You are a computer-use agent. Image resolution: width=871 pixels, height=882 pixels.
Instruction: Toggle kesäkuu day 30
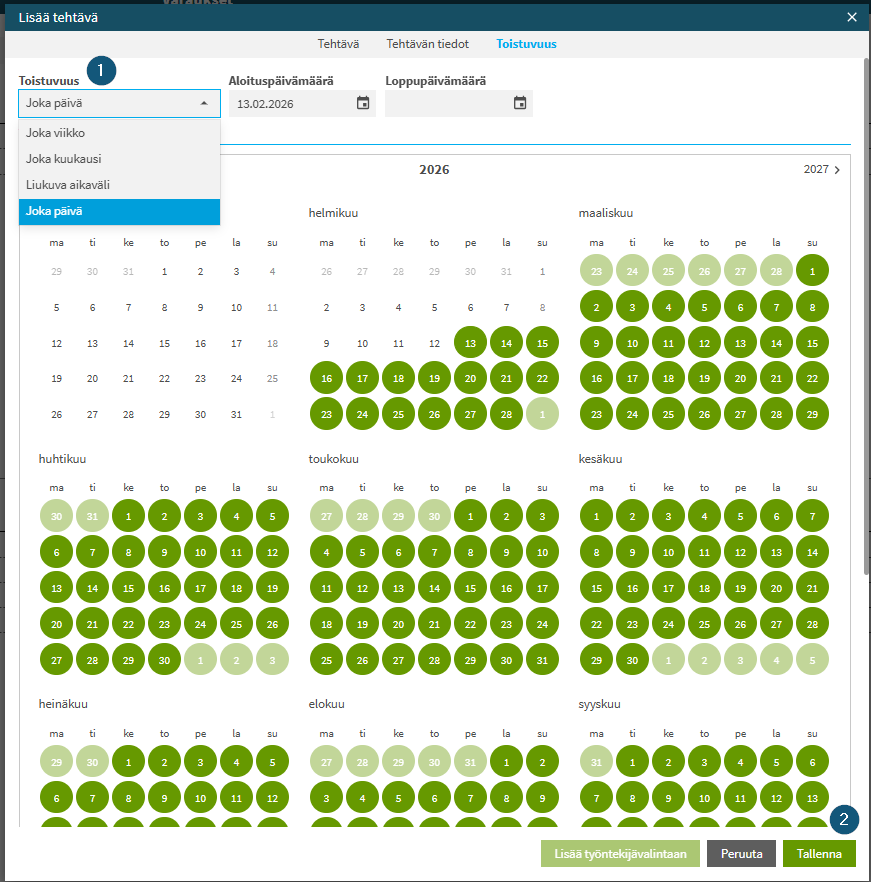632,660
